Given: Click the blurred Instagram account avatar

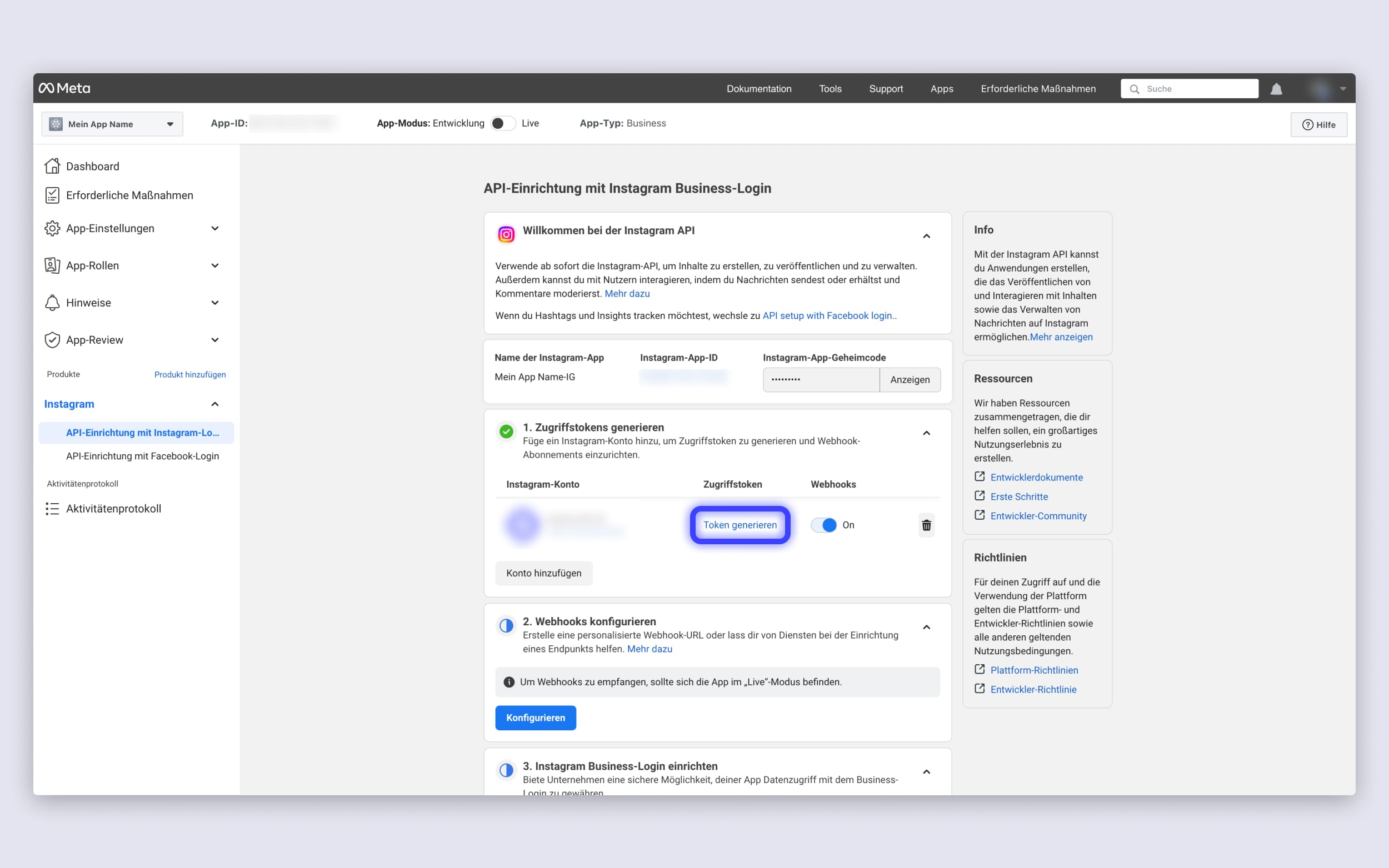Looking at the screenshot, I should (x=522, y=525).
